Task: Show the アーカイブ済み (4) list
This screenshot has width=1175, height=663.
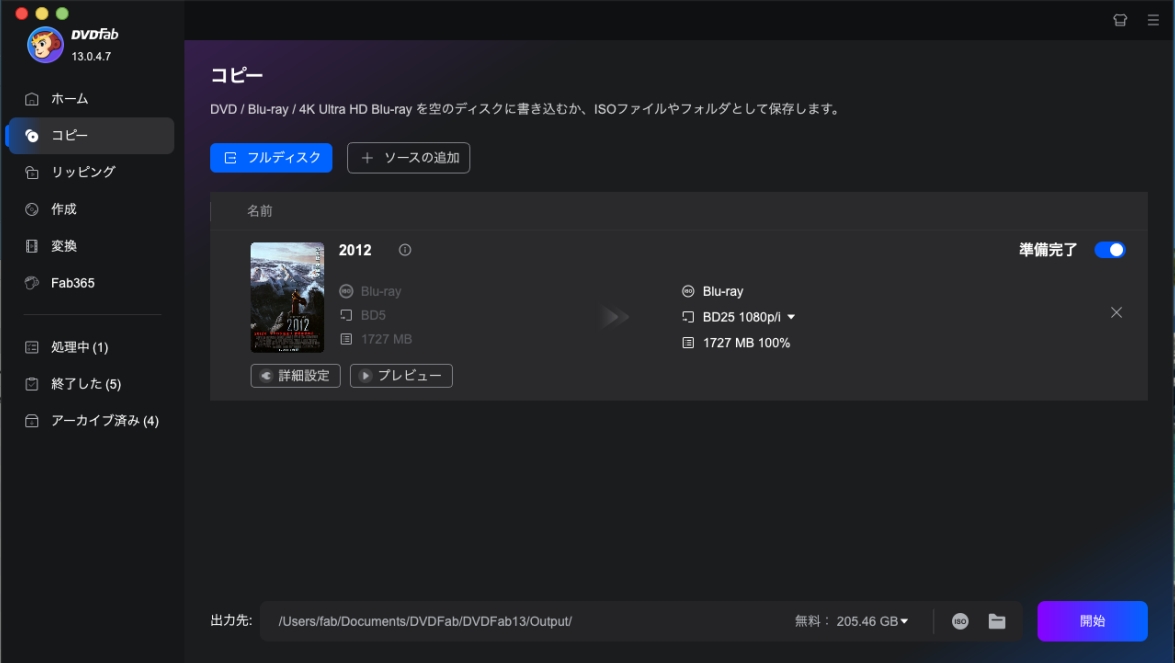Action: tap(91, 420)
